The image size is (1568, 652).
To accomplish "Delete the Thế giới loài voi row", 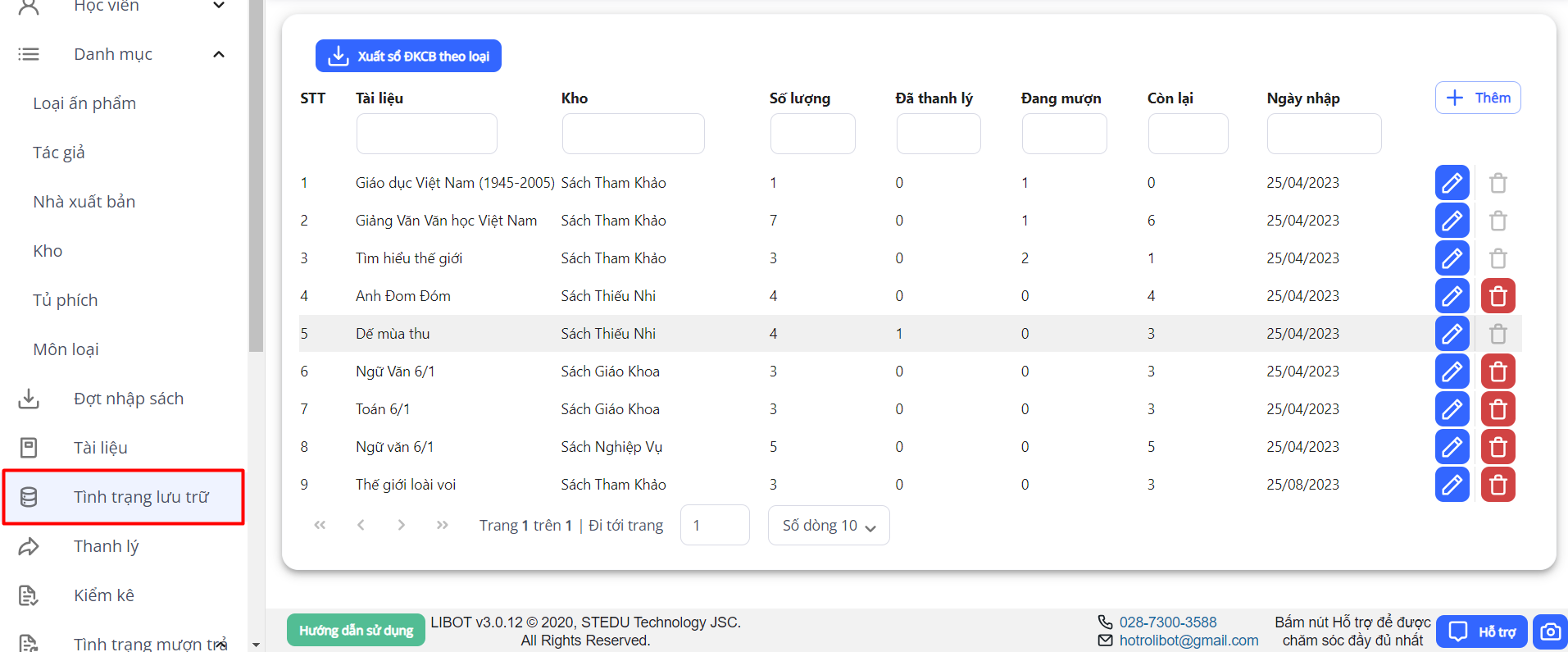I will click(1497, 485).
